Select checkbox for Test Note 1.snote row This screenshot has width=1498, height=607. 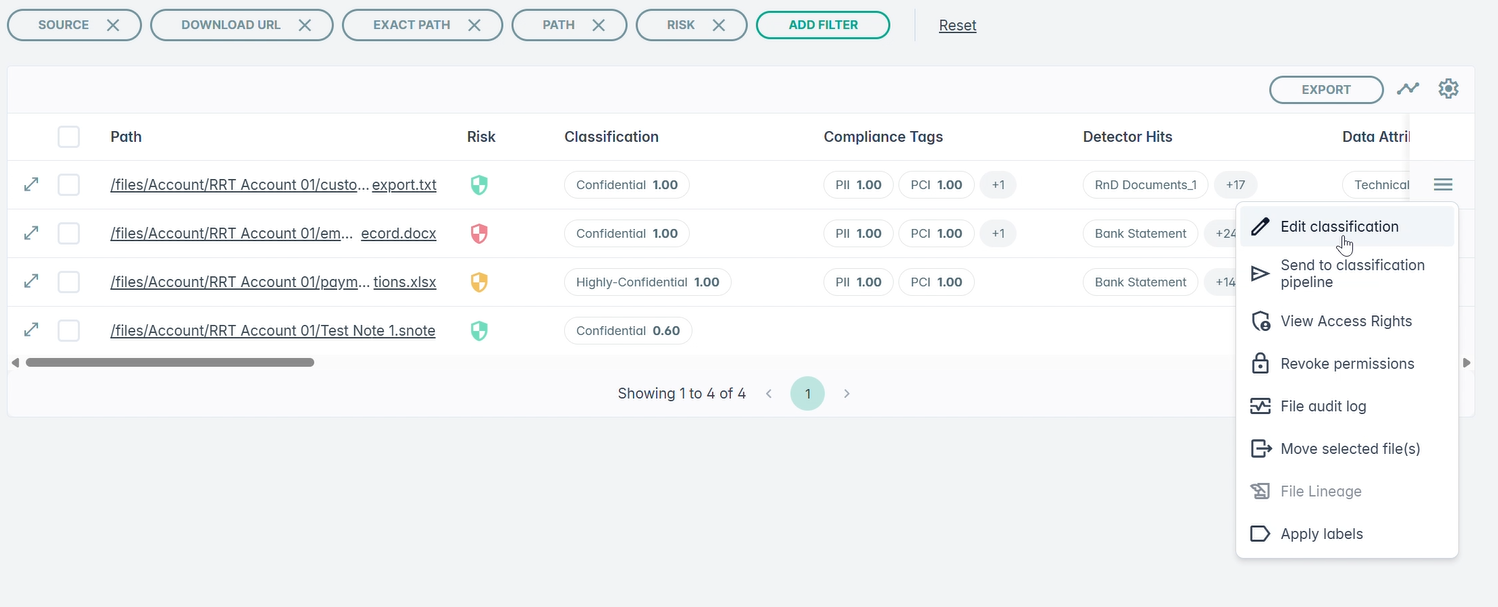point(68,330)
